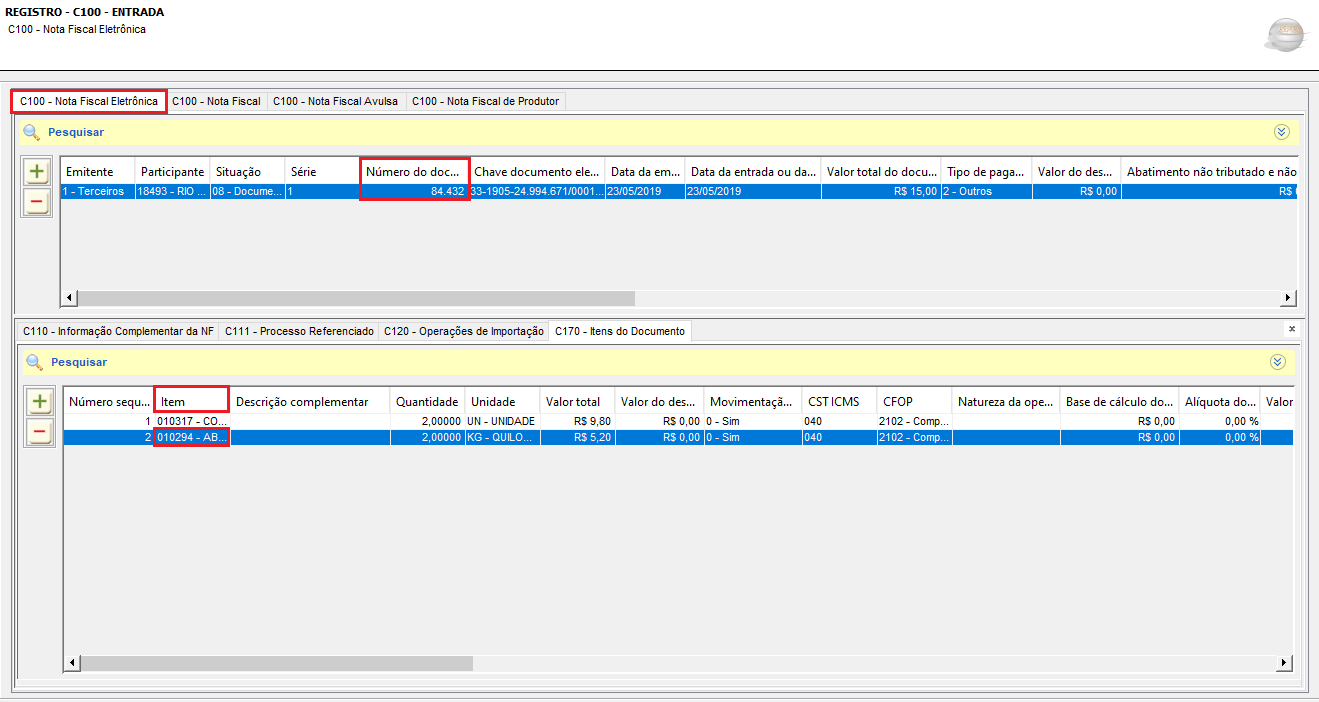Screen dimensions: 1319x702
Task: Click the 'R$ 9,80' valor total cell
Action: click(x=577, y=421)
